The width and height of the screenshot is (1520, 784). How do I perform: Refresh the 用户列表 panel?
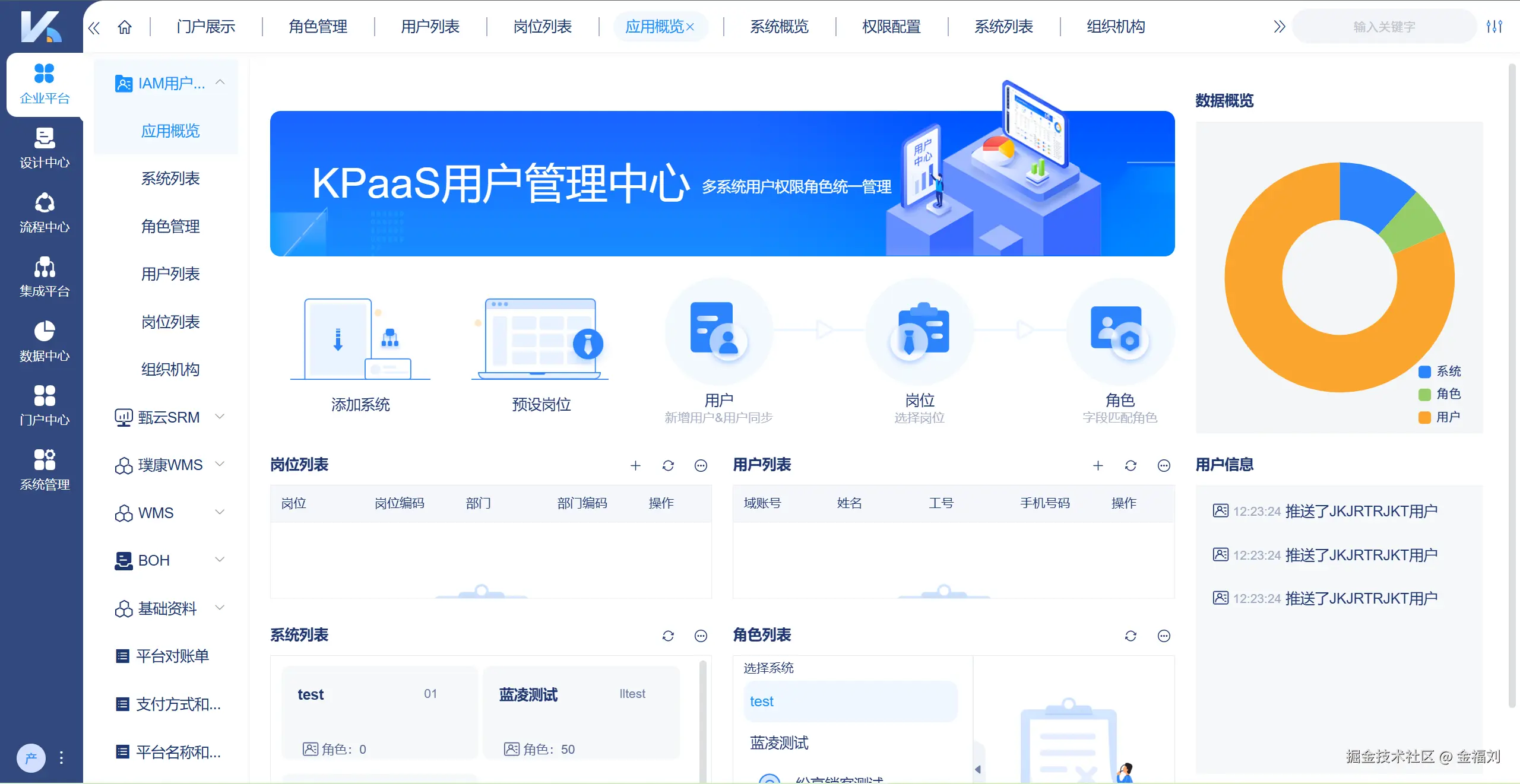1130,466
